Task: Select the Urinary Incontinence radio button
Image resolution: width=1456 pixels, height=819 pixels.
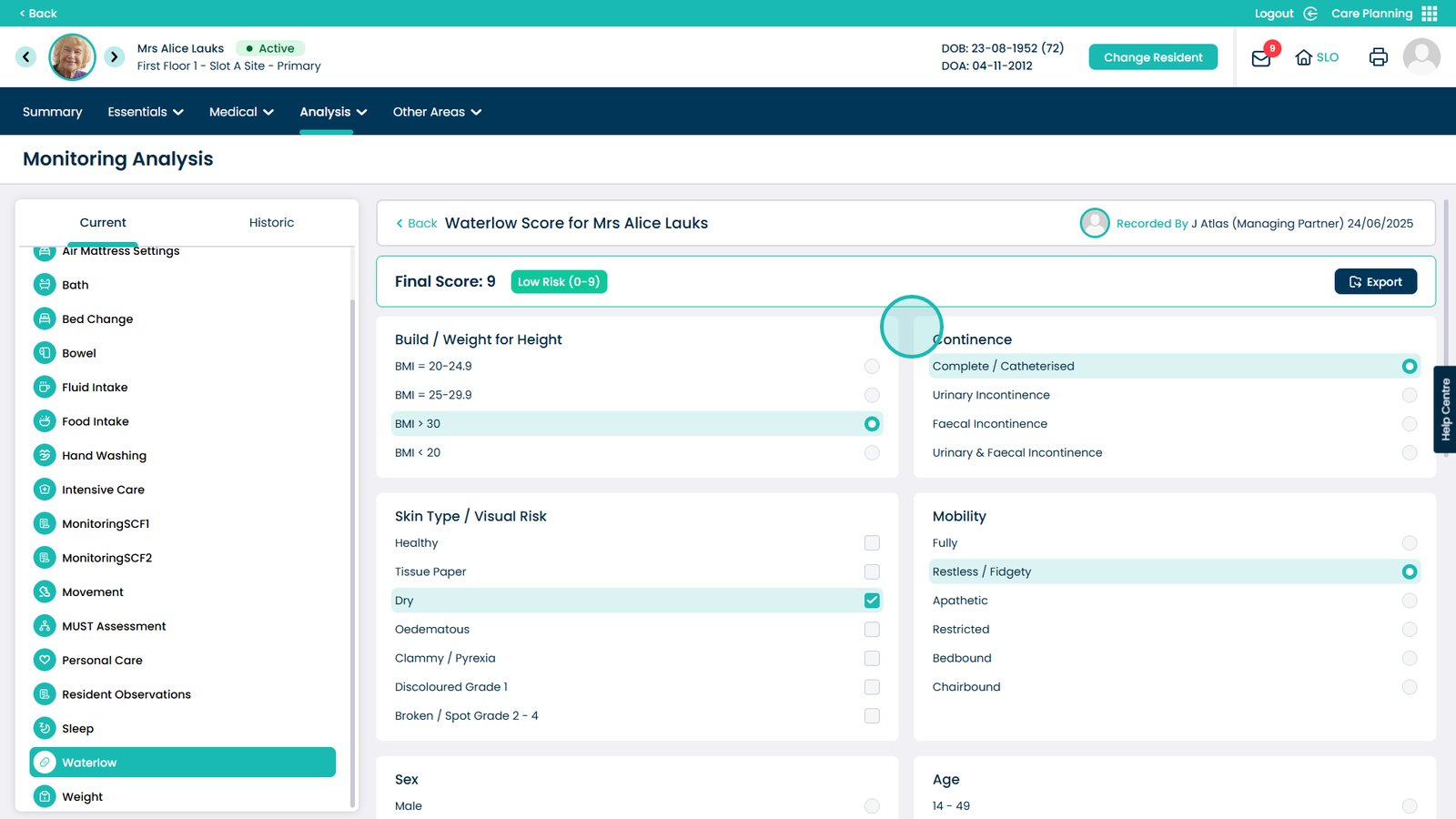Action: pyautogui.click(x=1409, y=395)
